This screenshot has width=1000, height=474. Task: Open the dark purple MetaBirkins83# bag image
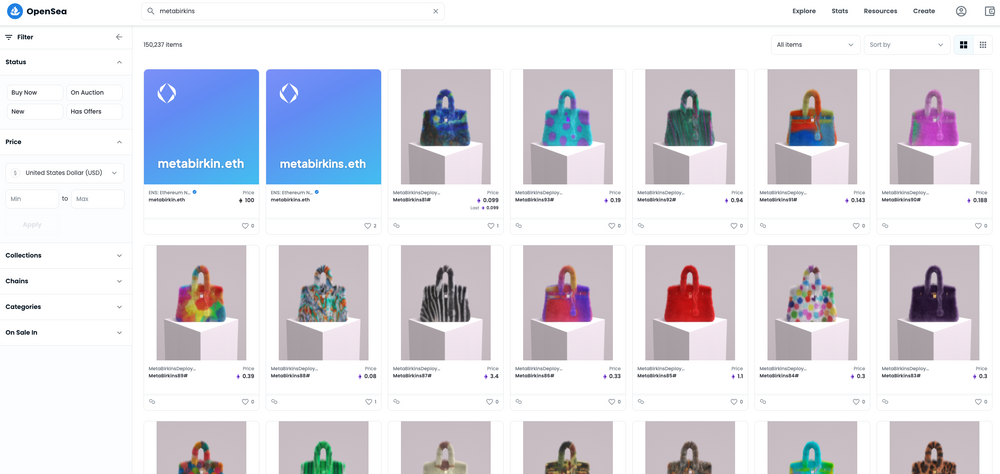pos(934,303)
